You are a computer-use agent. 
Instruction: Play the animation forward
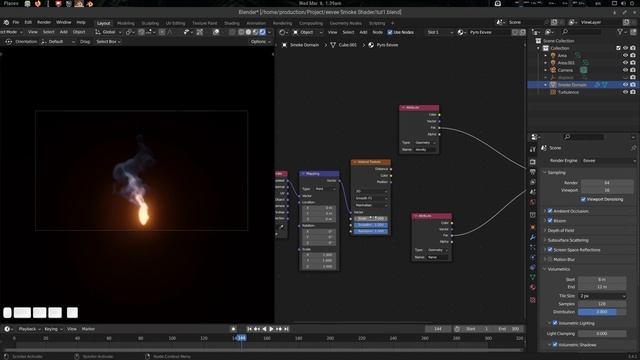[x=271, y=329]
